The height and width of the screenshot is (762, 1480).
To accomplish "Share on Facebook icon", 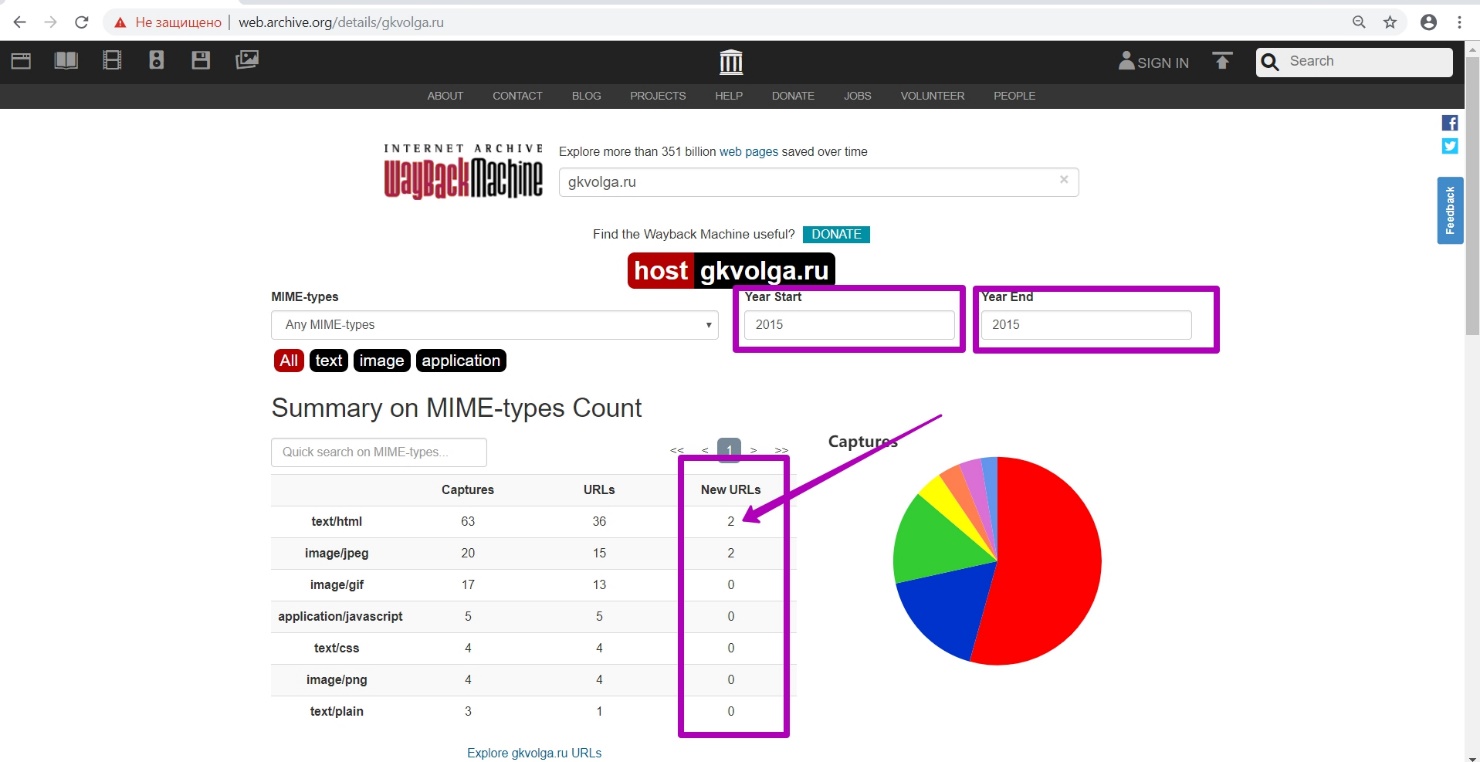I will pos(1449,123).
